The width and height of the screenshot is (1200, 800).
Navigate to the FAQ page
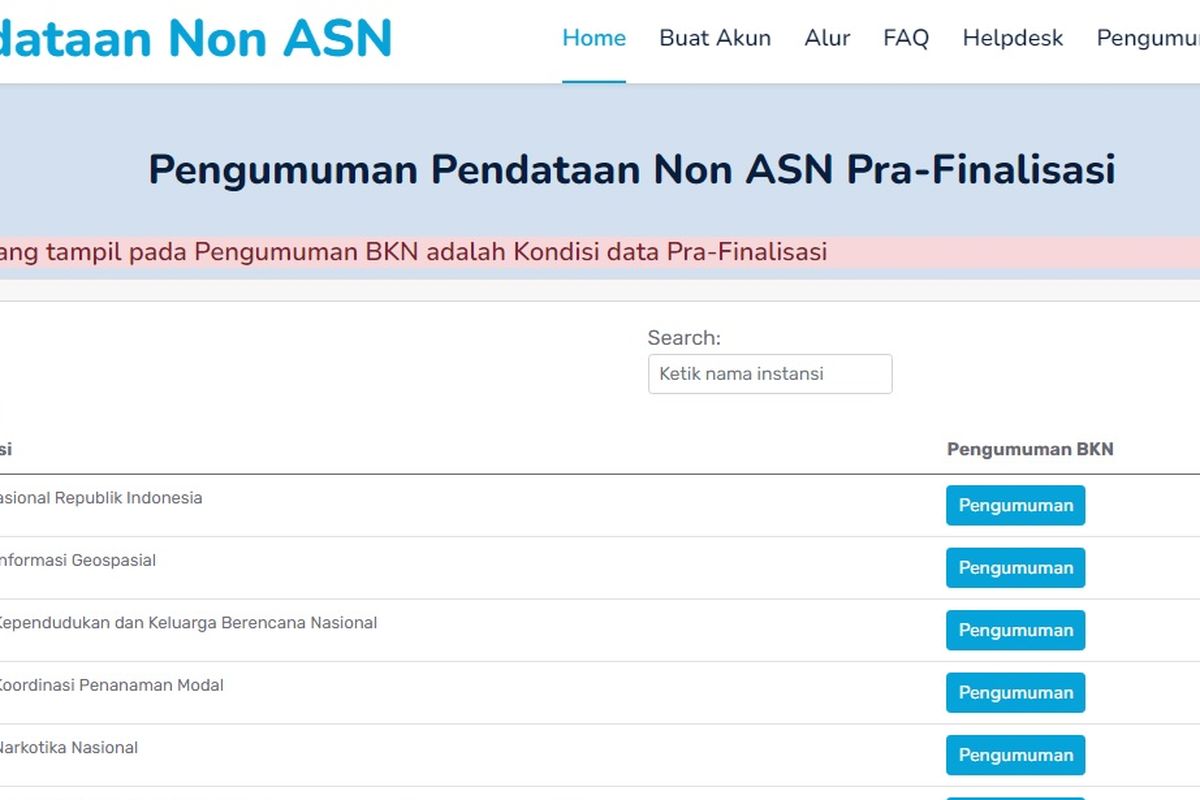click(906, 39)
